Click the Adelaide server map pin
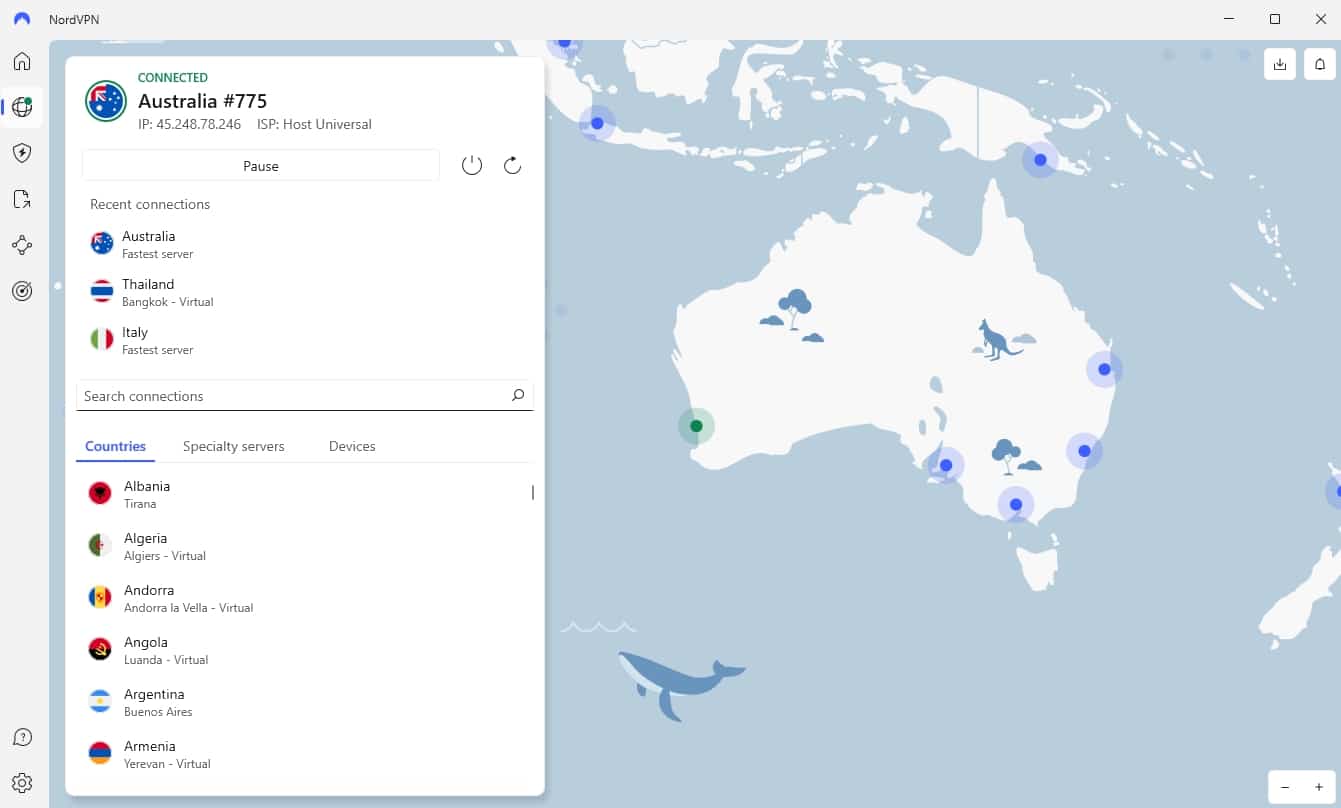The image size is (1341, 808). (x=946, y=465)
